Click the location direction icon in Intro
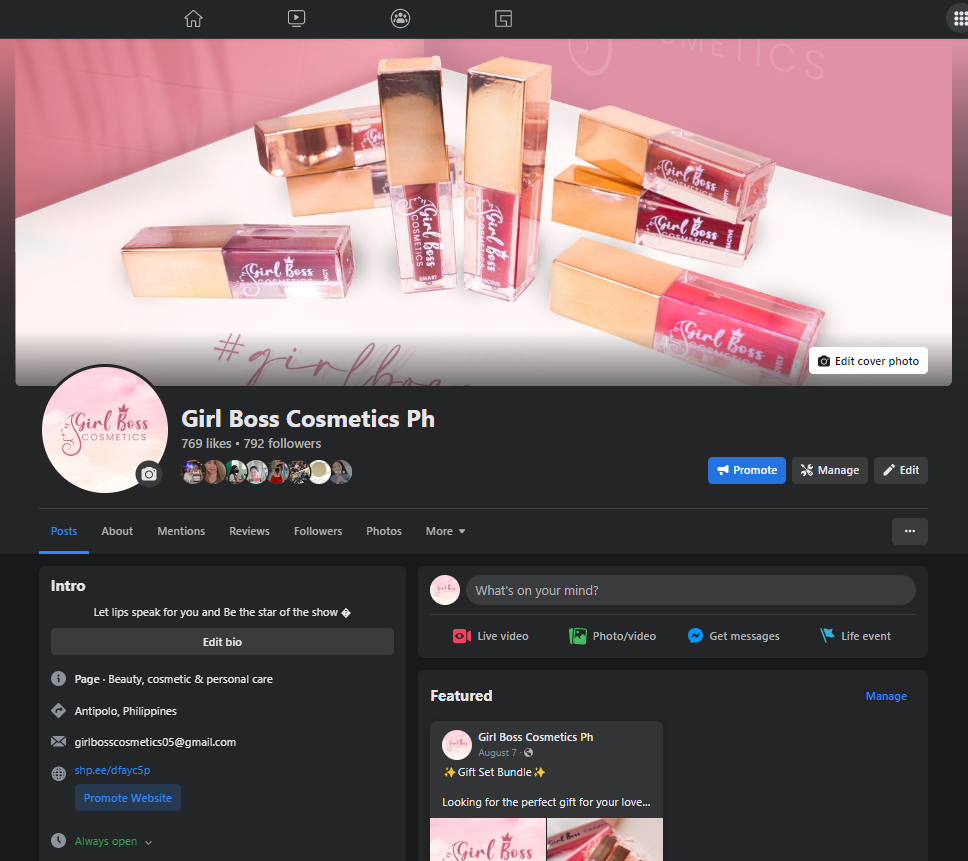 (x=59, y=710)
